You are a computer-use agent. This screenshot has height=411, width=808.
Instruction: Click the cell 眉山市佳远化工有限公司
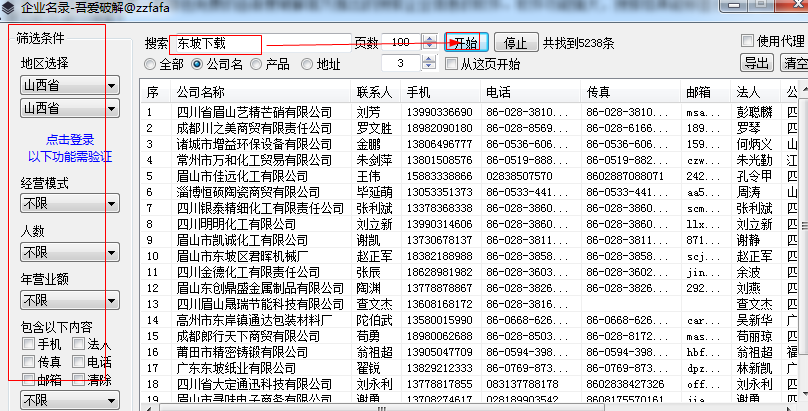[242, 176]
